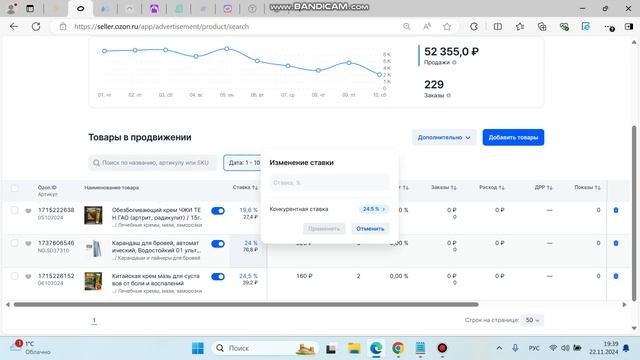
Task: Delete product 1715226152 with trash icon
Action: (x=616, y=276)
